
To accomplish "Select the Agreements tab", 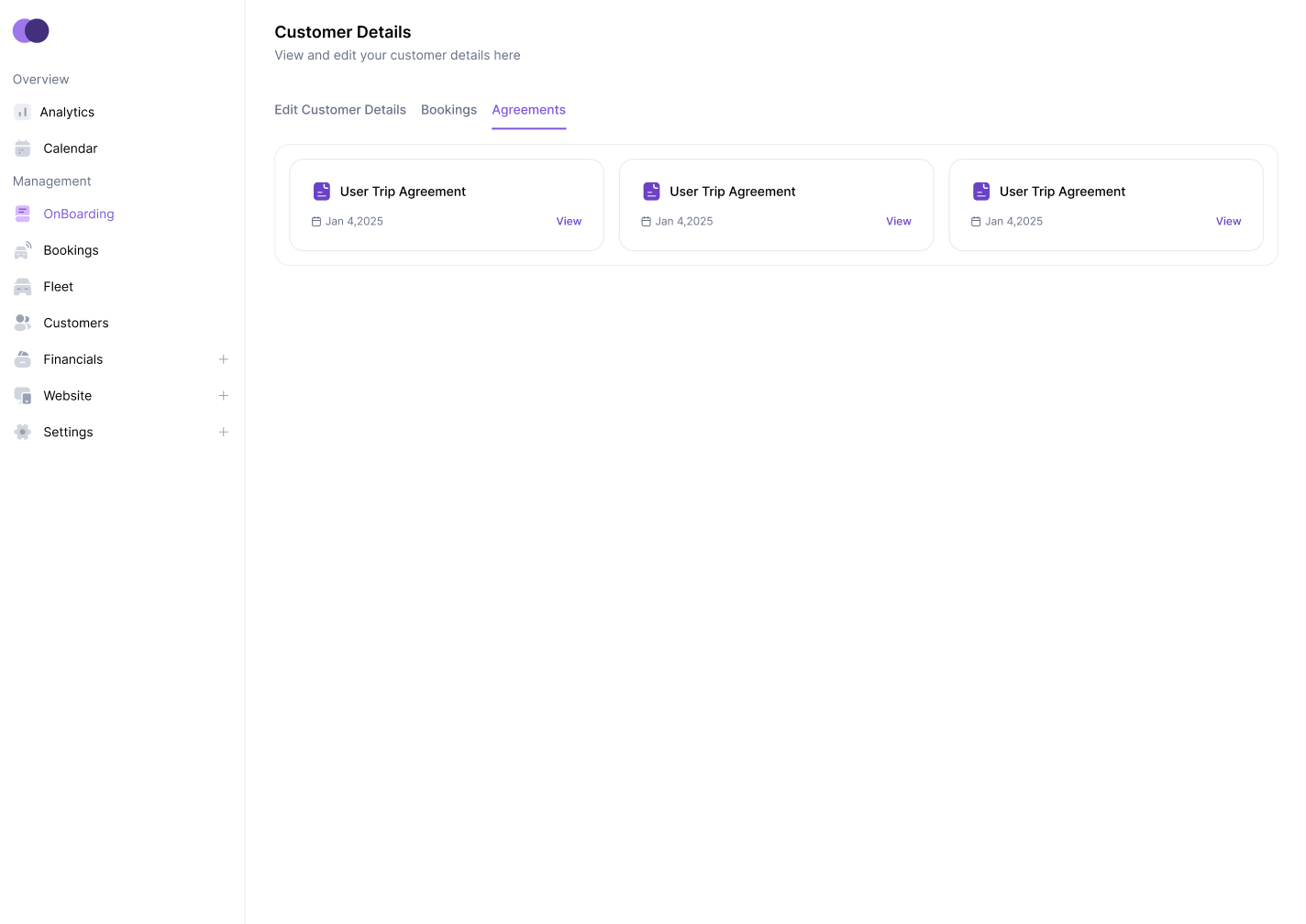I will [x=529, y=110].
